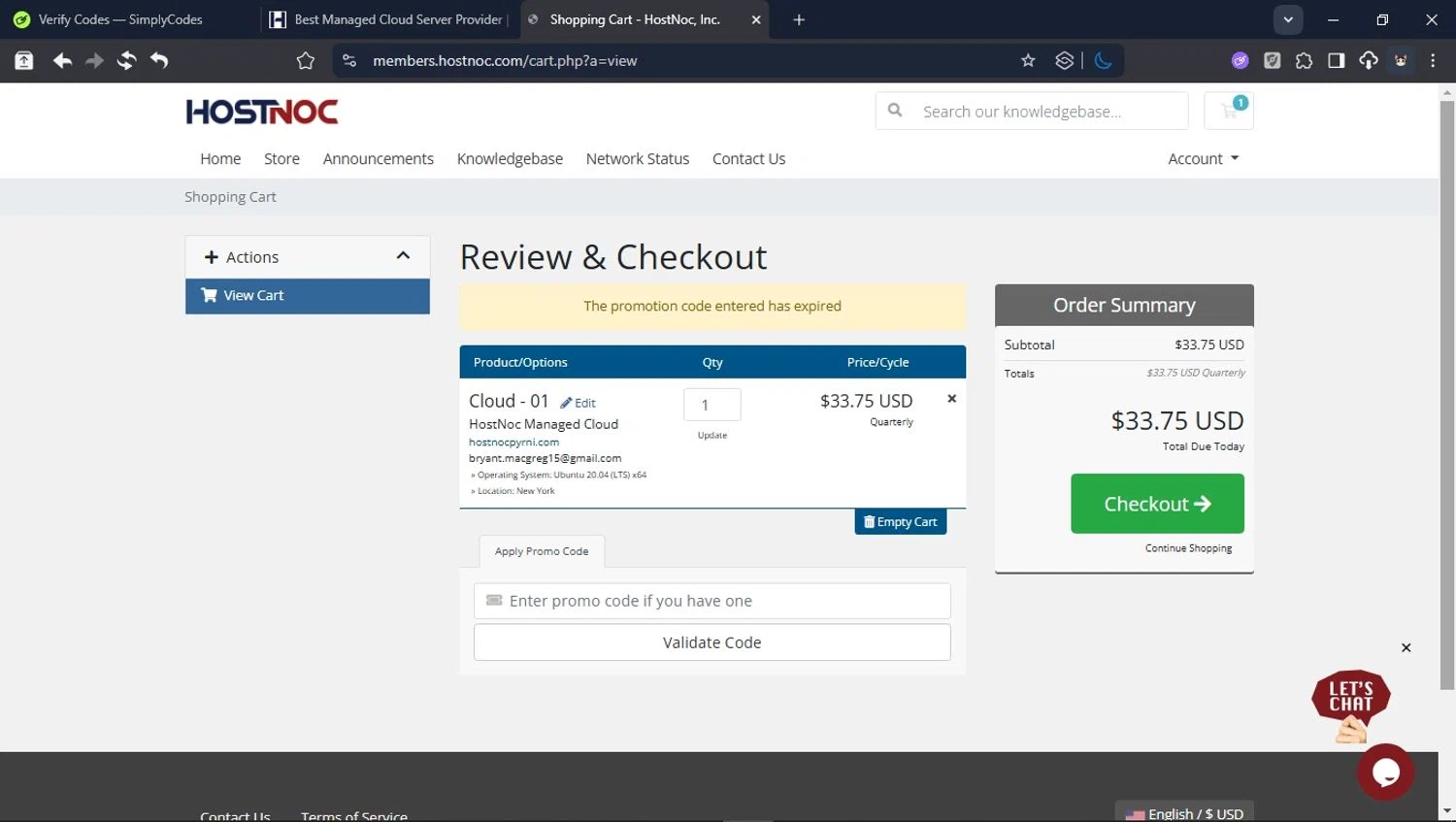The width and height of the screenshot is (1456, 822).
Task: Go to Home in navigation bar
Action: tap(220, 159)
